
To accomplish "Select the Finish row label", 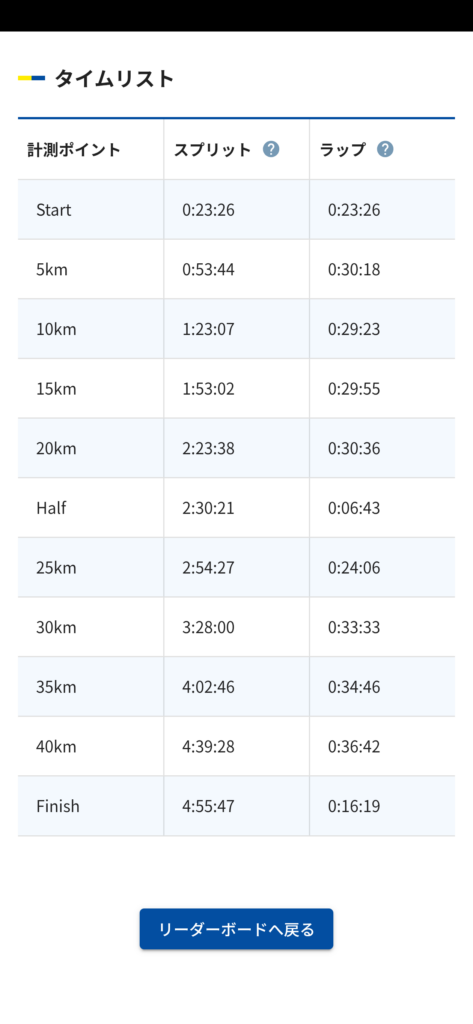I will coord(57,807).
